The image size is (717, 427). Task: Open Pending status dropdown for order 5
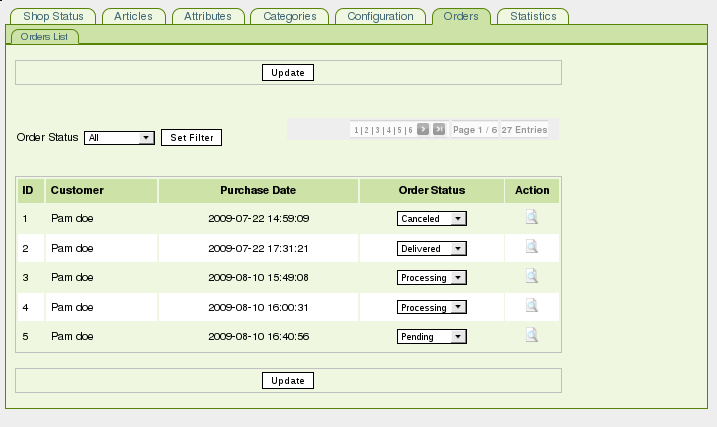[x=432, y=337]
